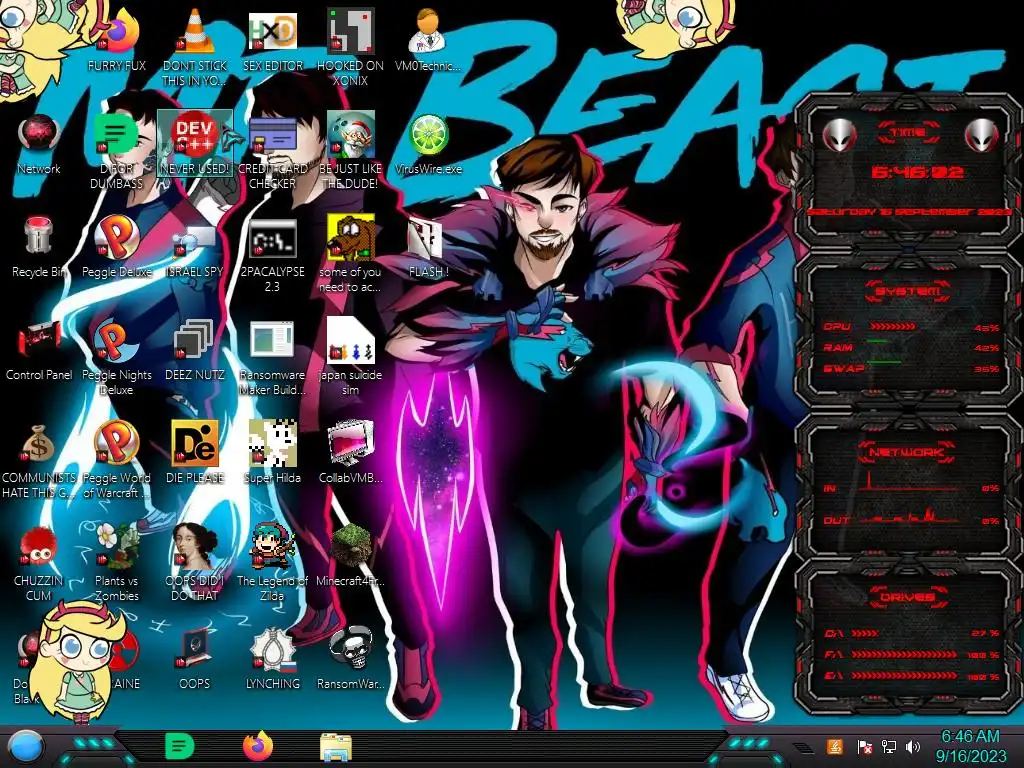Open the F:\ drive entry in Drives widget
The image size is (1024, 768).
(x=912, y=654)
